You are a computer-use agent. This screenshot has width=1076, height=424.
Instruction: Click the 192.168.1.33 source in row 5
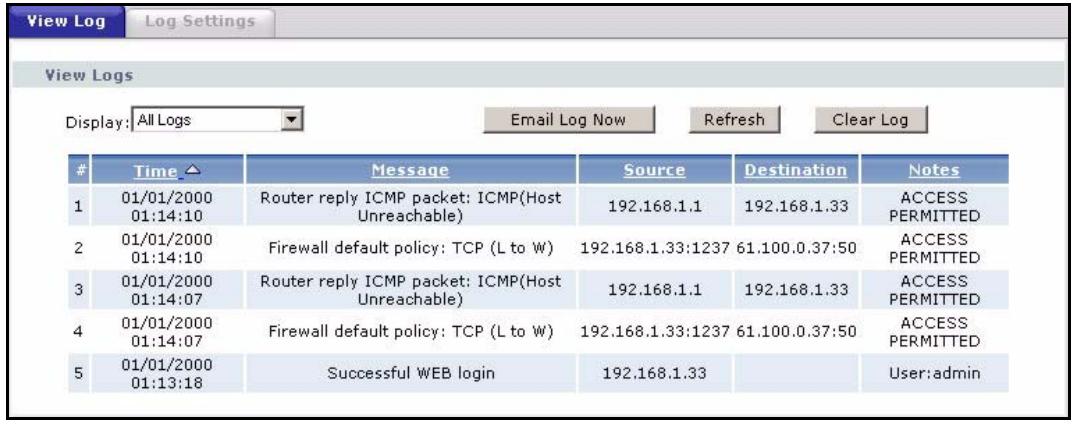point(657,374)
